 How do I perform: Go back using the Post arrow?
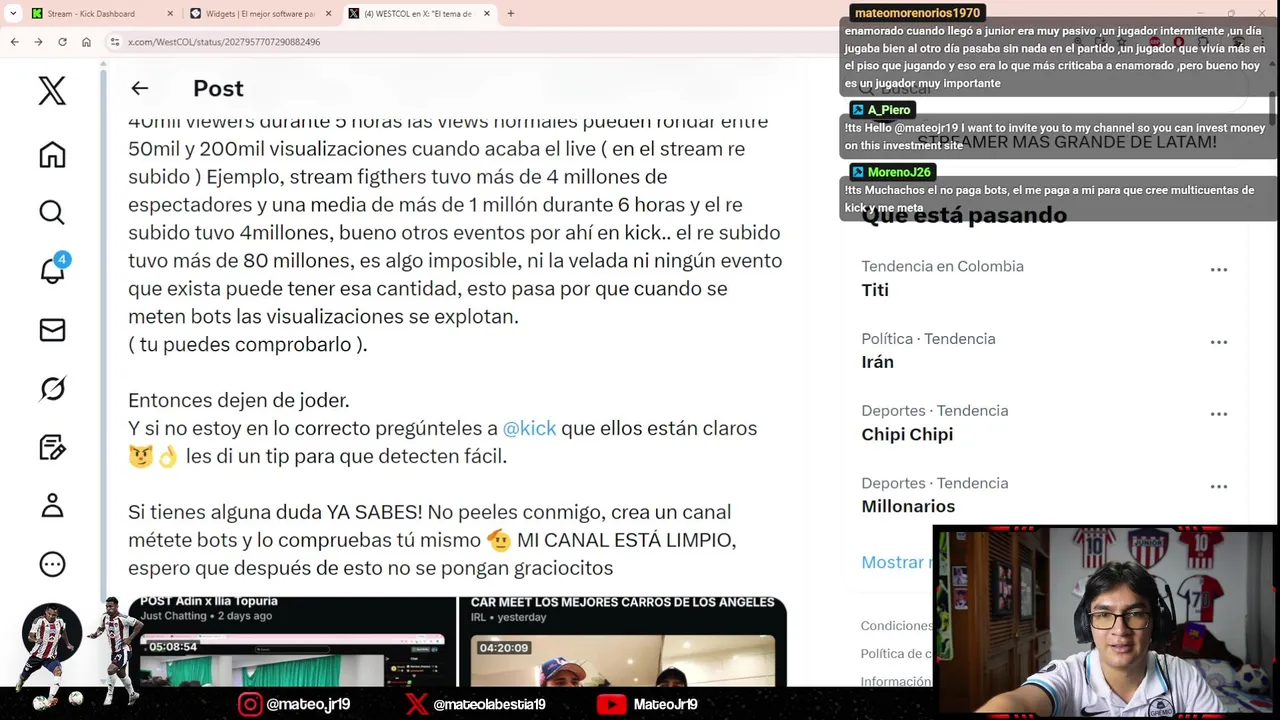pos(140,88)
